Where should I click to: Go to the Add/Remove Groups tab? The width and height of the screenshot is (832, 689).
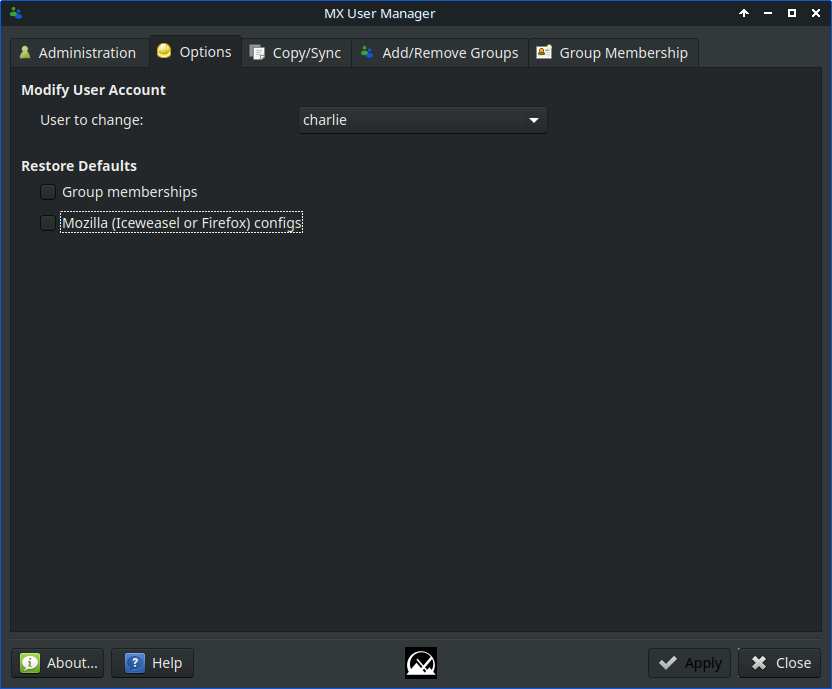tap(440, 53)
